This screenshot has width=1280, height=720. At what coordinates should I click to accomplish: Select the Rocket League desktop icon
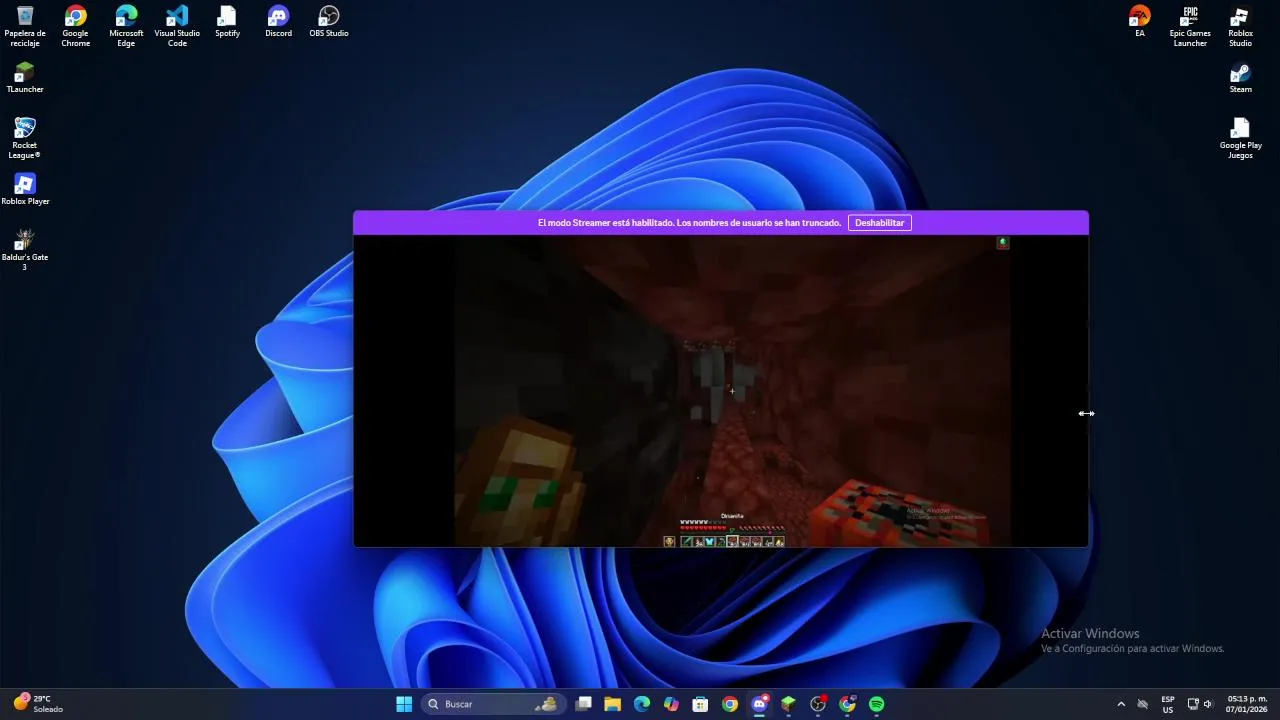[25, 138]
